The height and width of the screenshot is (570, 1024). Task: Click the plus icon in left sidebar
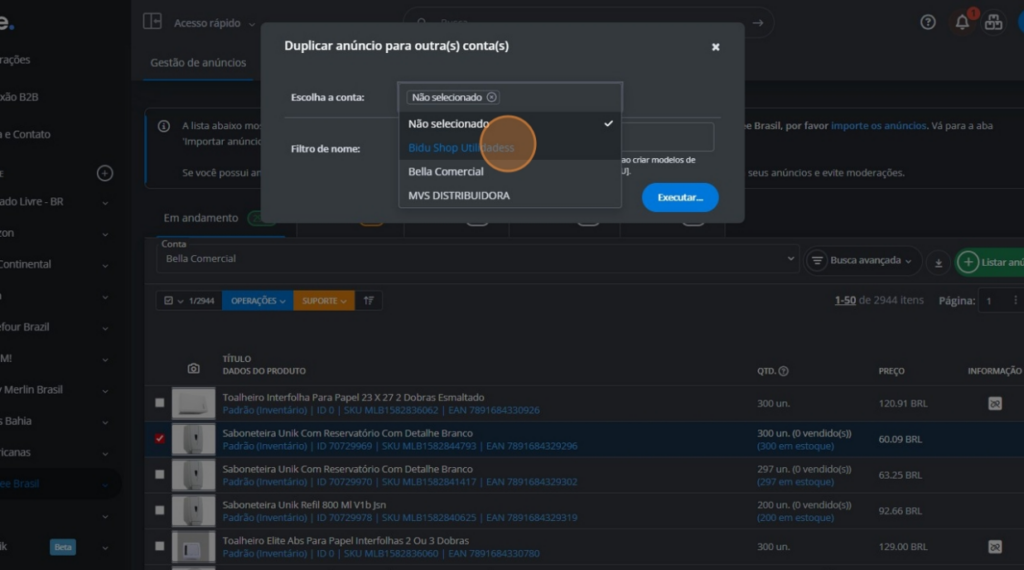[x=104, y=173]
